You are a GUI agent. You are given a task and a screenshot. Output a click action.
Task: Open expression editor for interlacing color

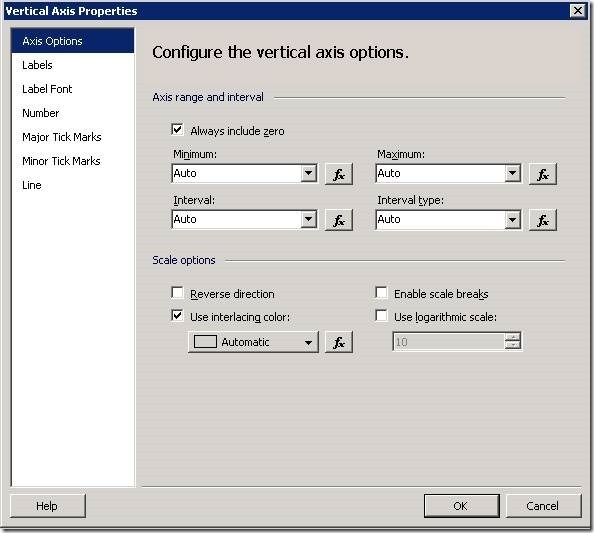pos(339,342)
